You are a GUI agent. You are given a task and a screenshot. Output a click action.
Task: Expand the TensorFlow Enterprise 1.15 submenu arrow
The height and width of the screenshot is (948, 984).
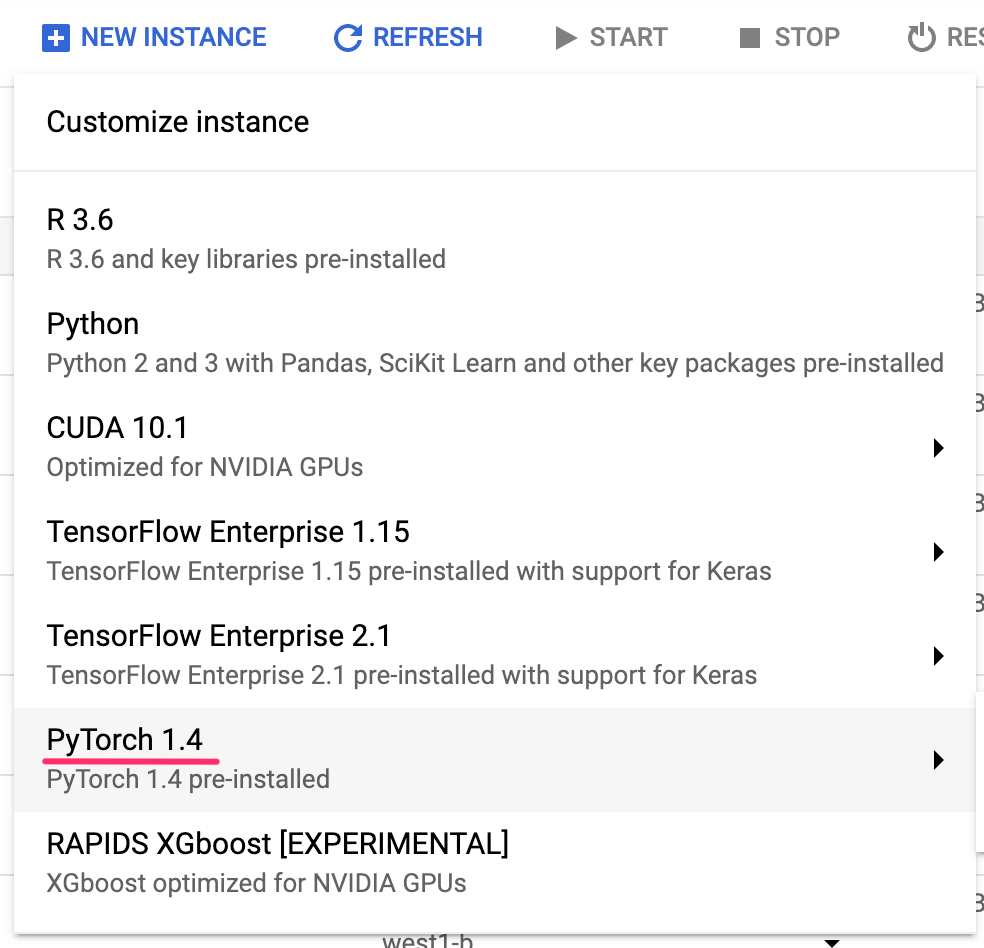[x=938, y=552]
